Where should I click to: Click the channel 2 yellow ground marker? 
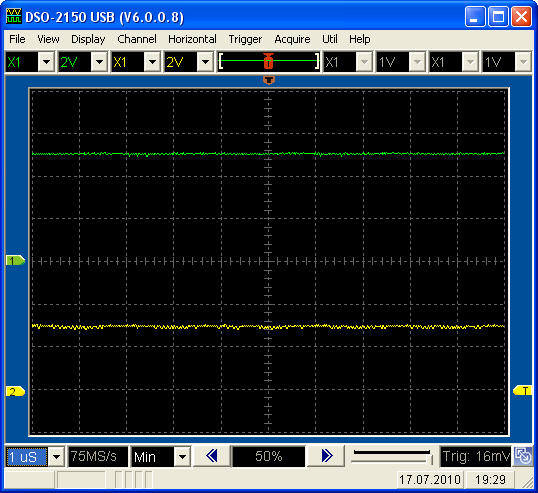pyautogui.click(x=15, y=391)
